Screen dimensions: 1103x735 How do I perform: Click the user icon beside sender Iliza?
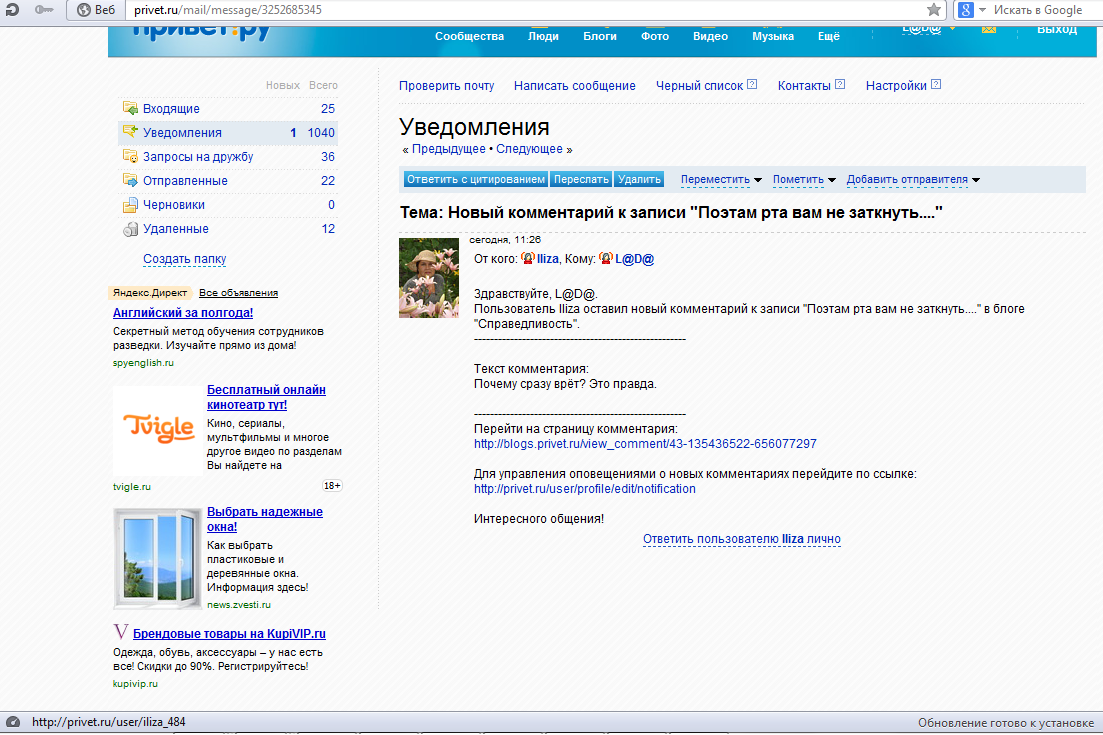click(528, 258)
